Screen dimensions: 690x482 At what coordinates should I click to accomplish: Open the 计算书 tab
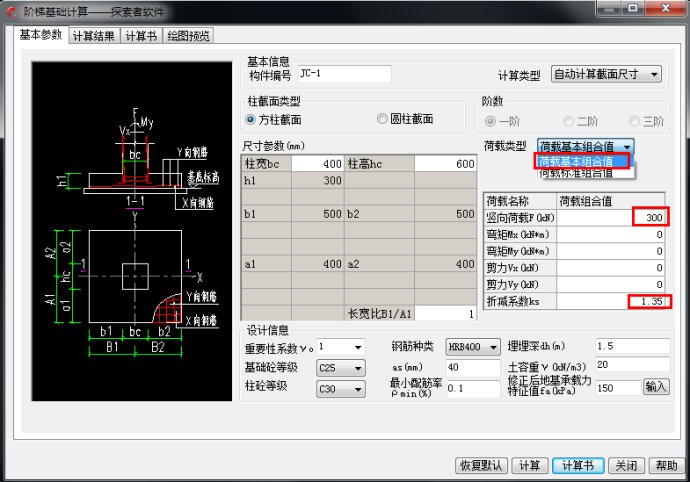point(141,36)
